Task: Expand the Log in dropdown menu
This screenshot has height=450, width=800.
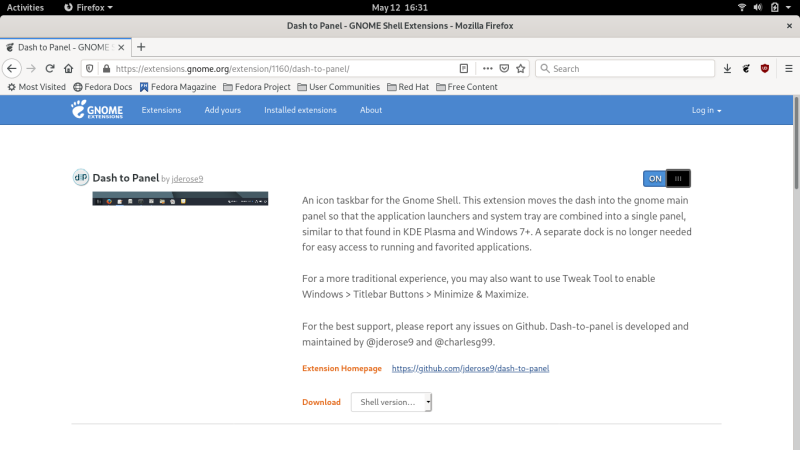Action: pos(706,110)
